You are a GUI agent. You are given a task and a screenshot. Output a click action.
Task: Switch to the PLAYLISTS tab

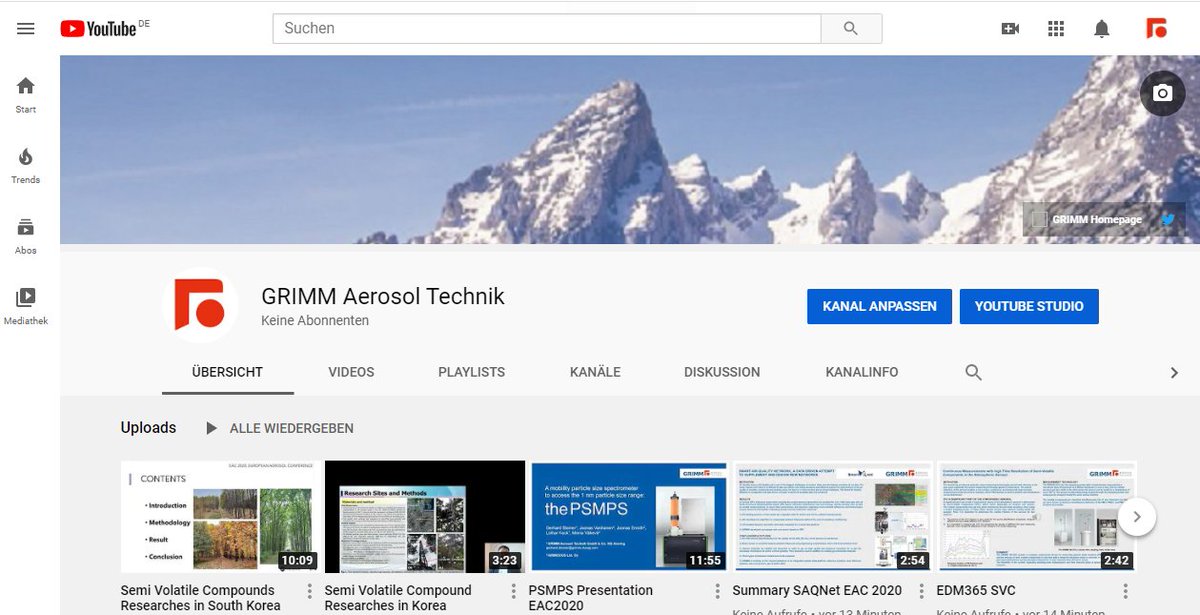(471, 372)
